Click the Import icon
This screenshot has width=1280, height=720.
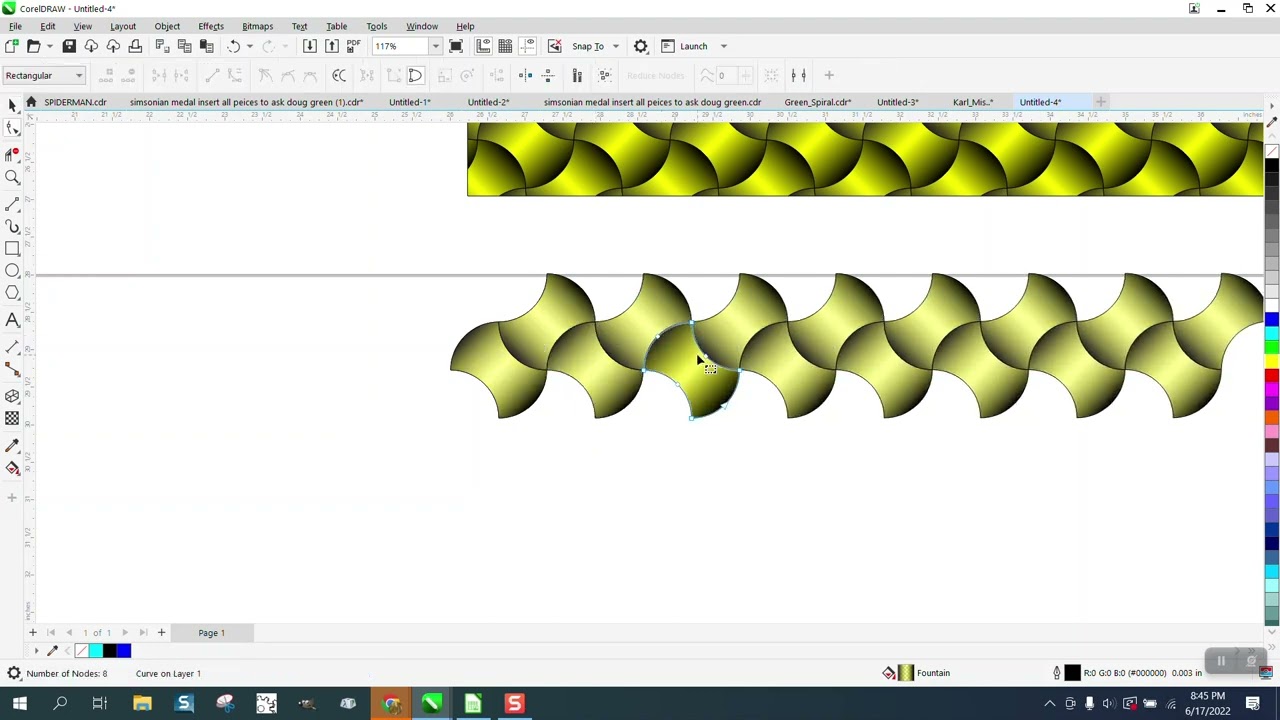pos(309,46)
